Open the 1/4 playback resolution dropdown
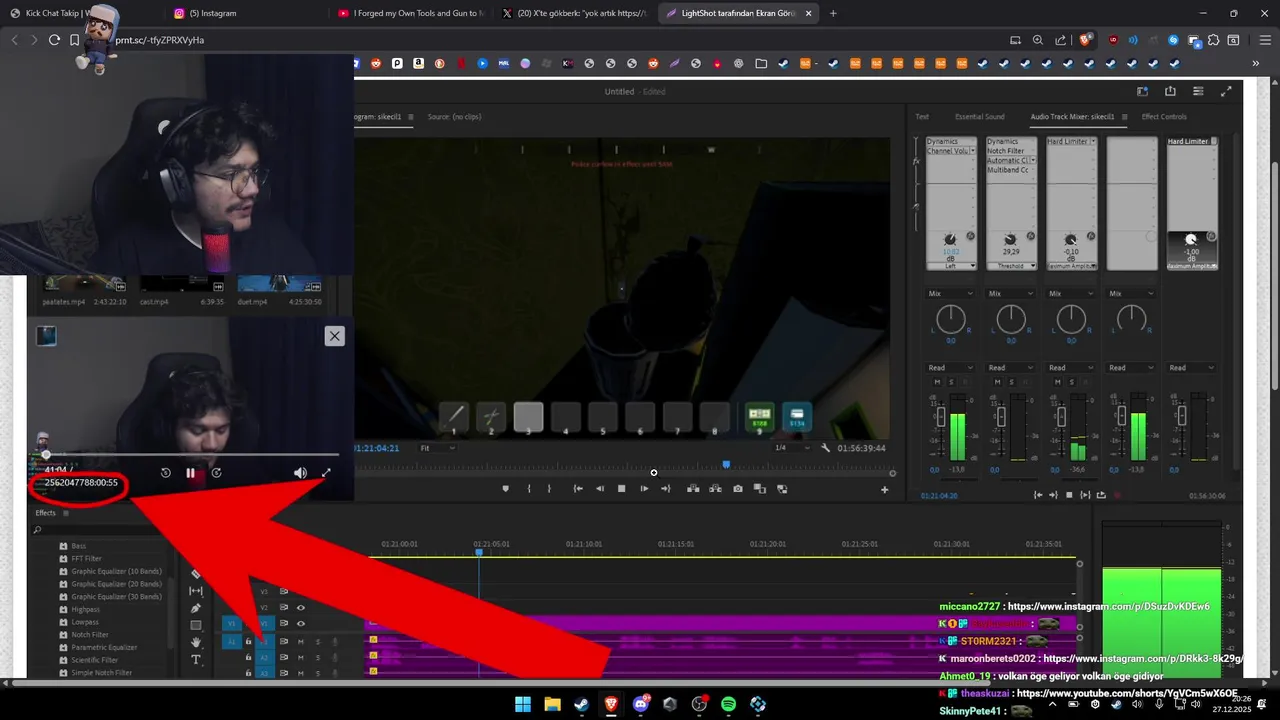 [x=791, y=448]
